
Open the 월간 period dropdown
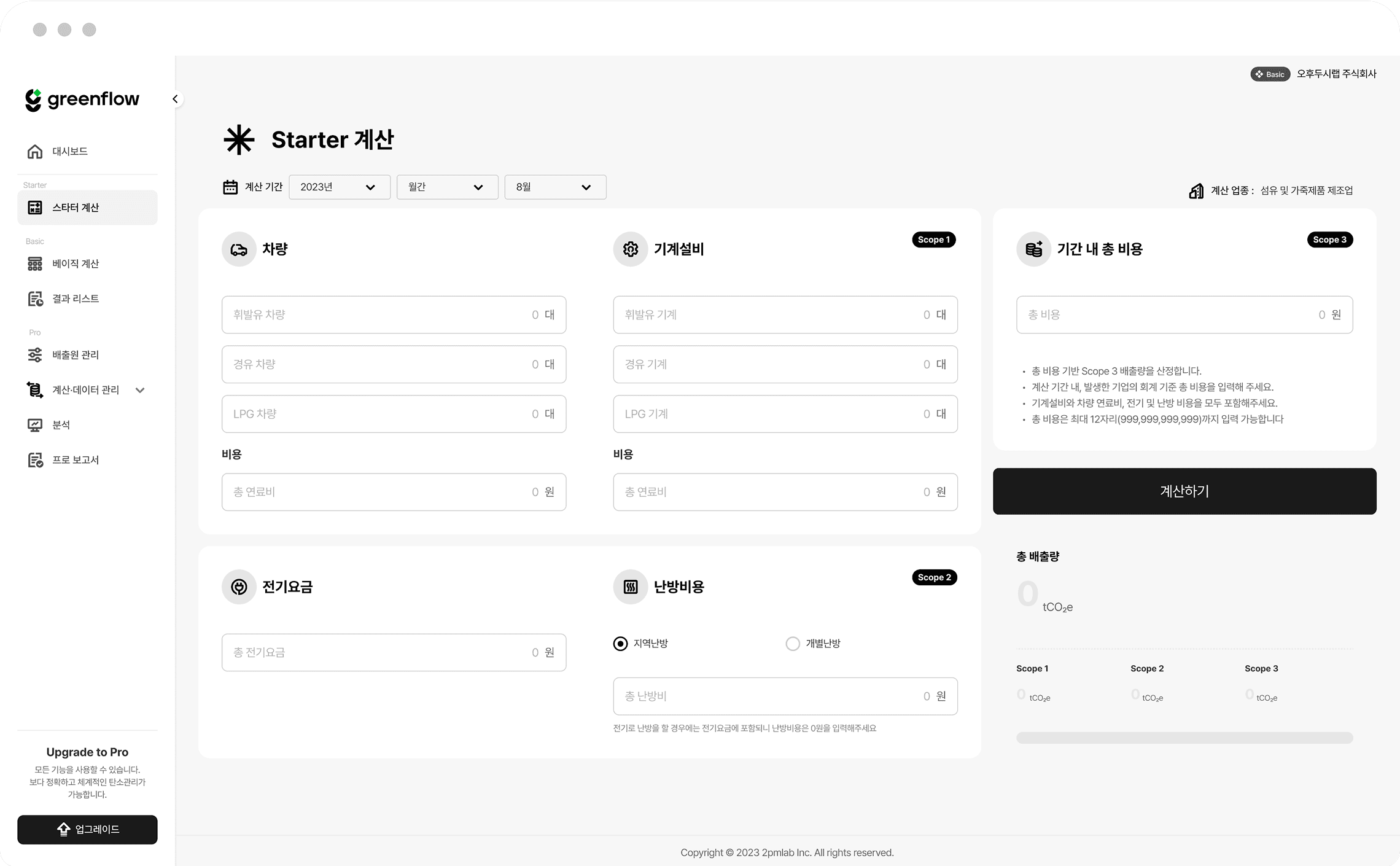448,187
